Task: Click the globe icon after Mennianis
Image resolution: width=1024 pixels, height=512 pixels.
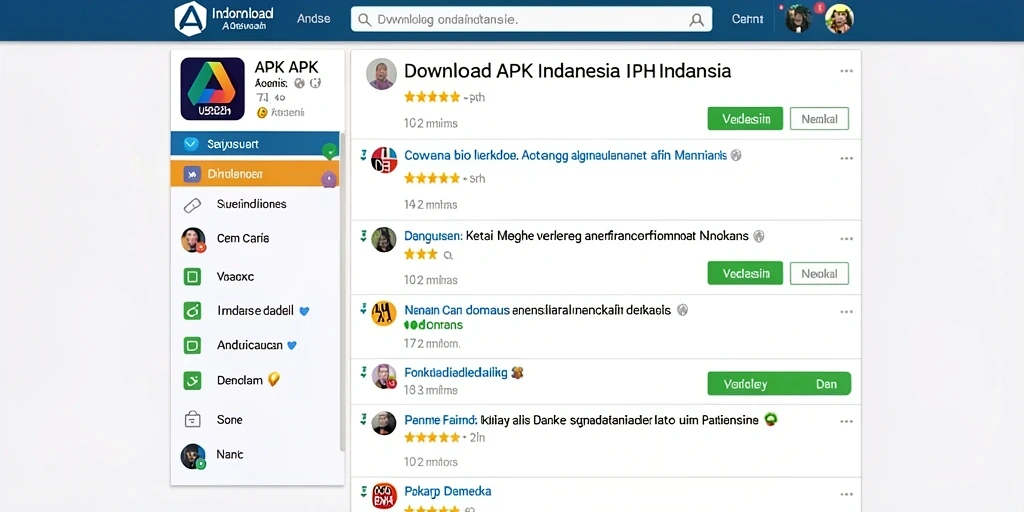Action: (735, 155)
